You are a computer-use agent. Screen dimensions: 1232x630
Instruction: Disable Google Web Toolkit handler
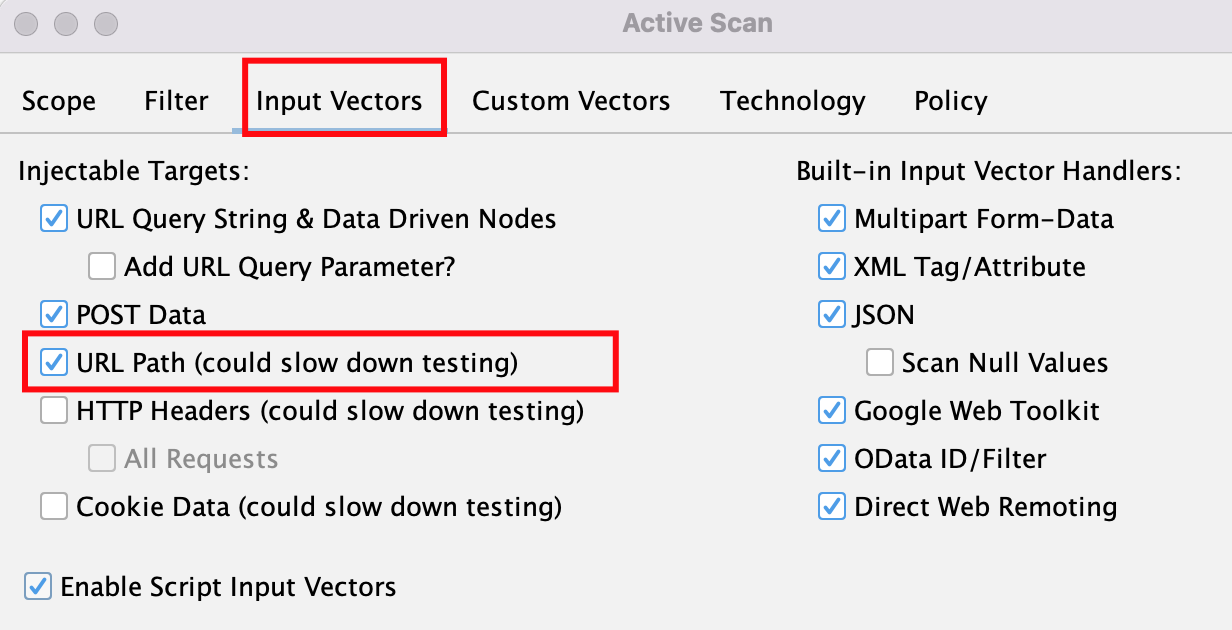click(832, 411)
